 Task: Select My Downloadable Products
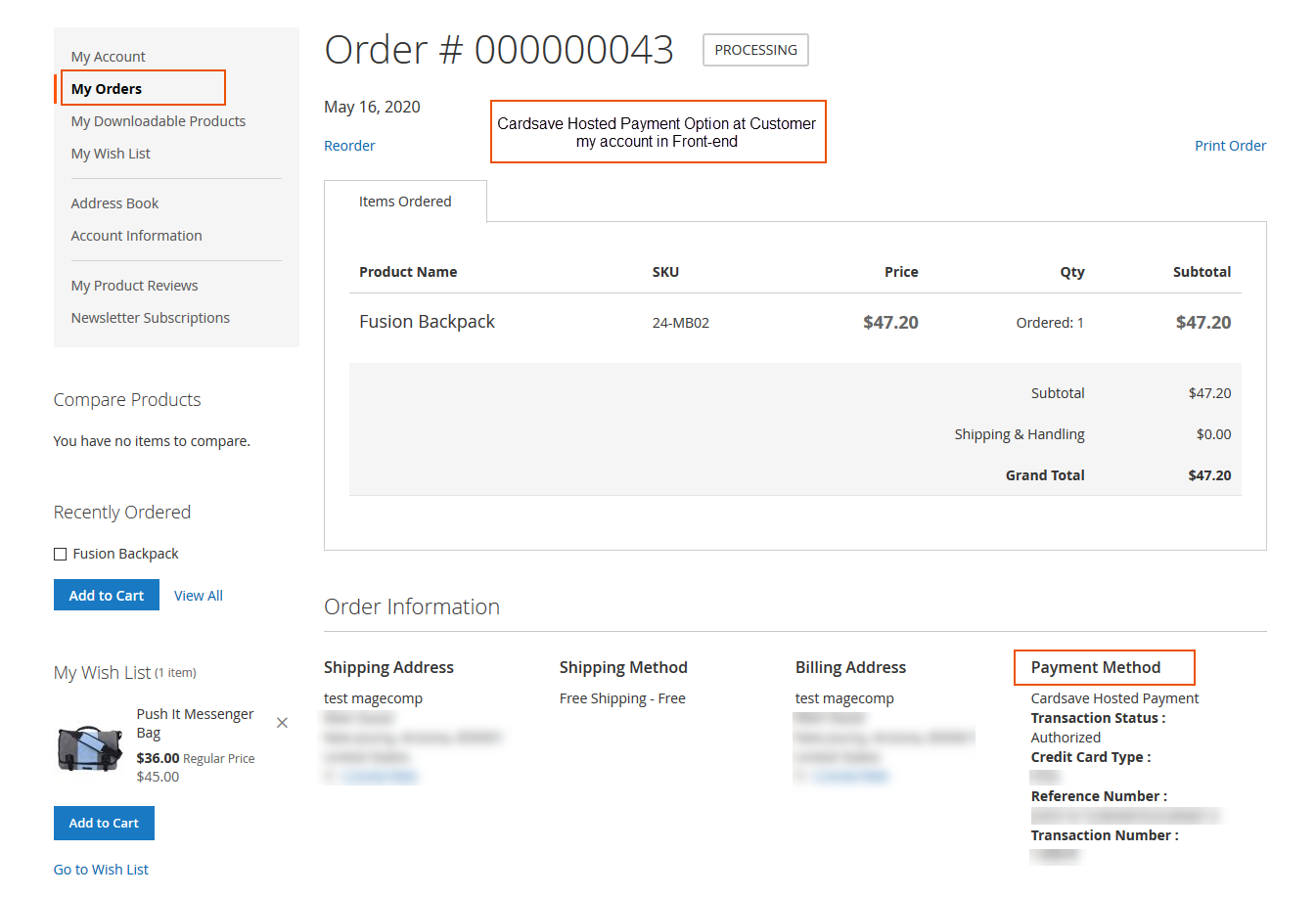click(158, 120)
